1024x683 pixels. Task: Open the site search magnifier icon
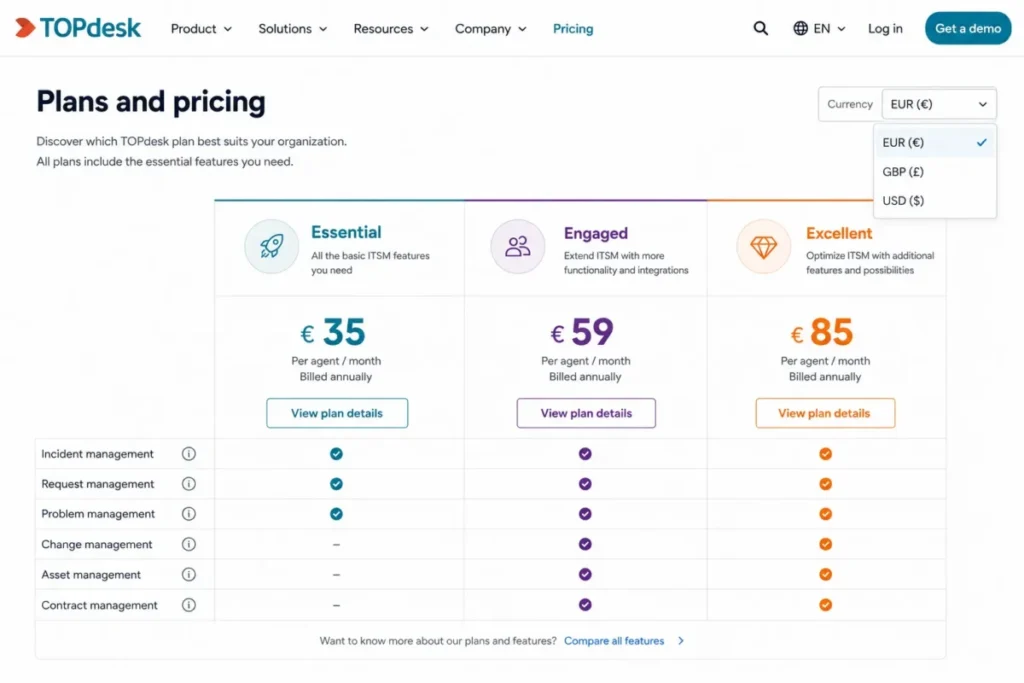(x=760, y=28)
